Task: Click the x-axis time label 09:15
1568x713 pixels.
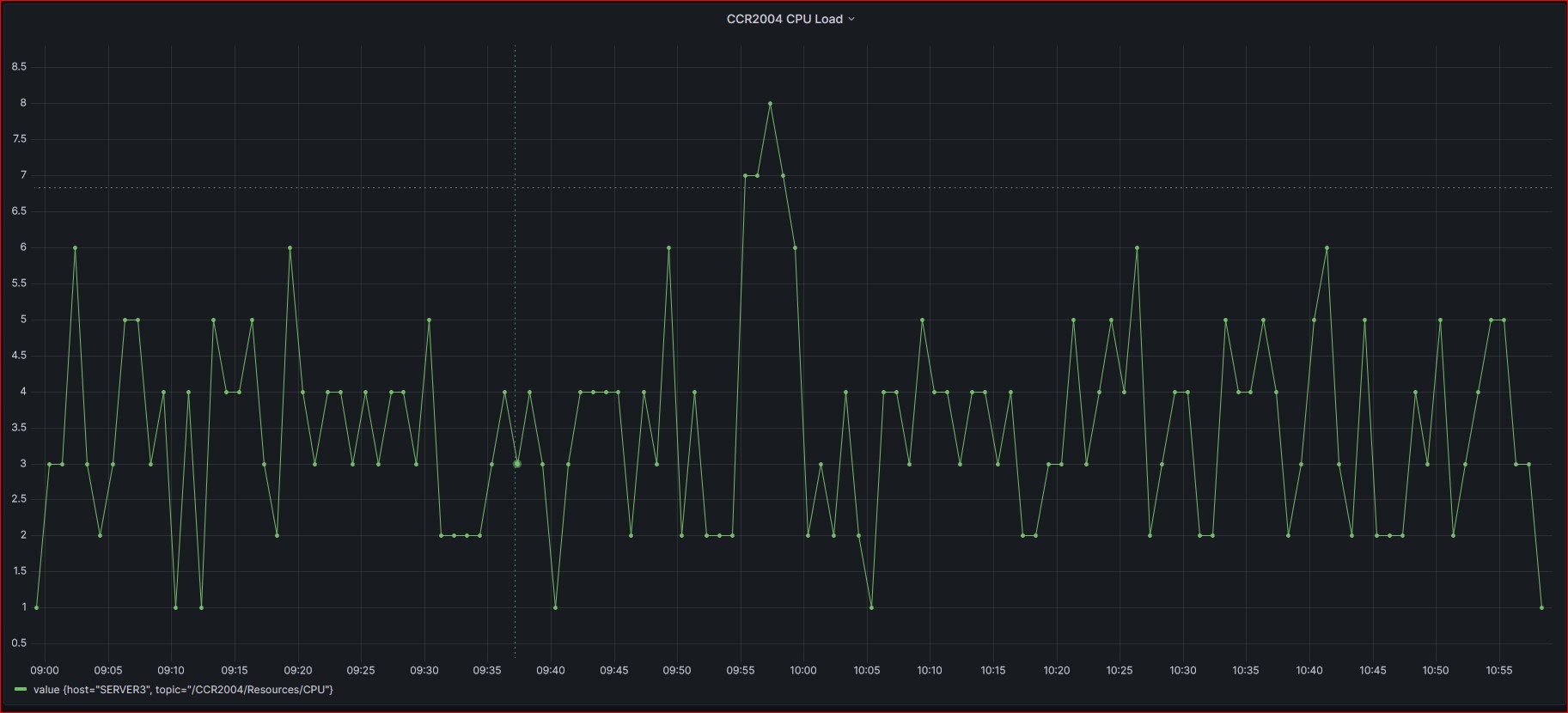Action: pyautogui.click(x=235, y=670)
